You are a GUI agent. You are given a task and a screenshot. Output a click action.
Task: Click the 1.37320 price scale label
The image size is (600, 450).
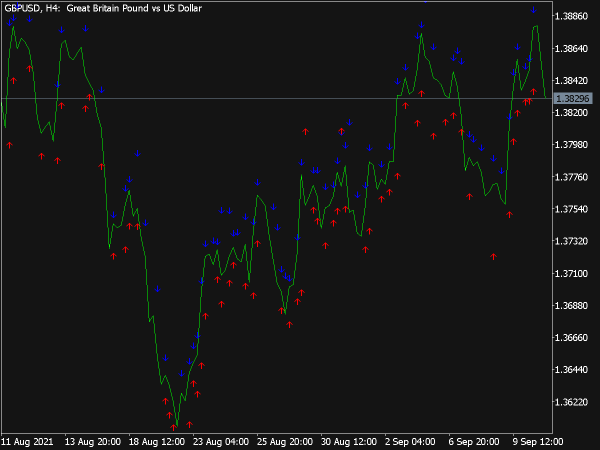pos(571,241)
